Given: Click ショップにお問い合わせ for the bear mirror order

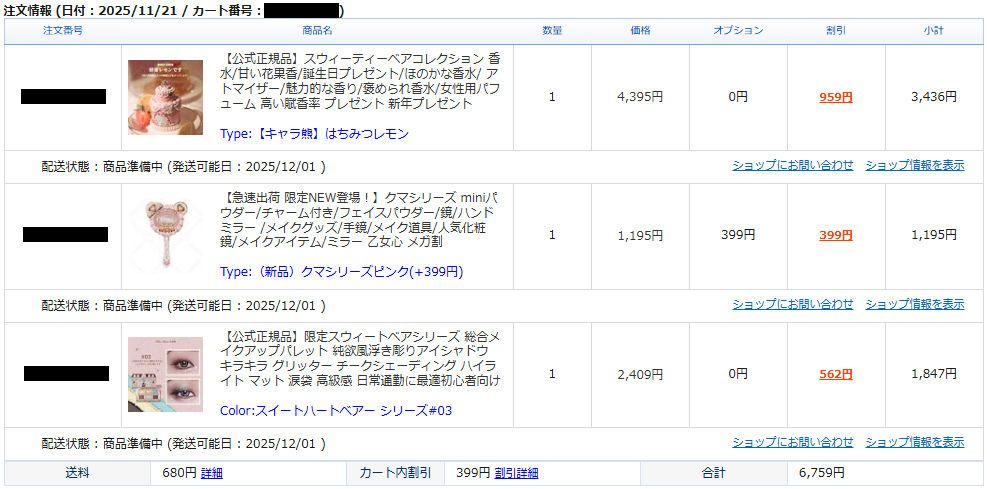Looking at the screenshot, I should click(x=792, y=304).
